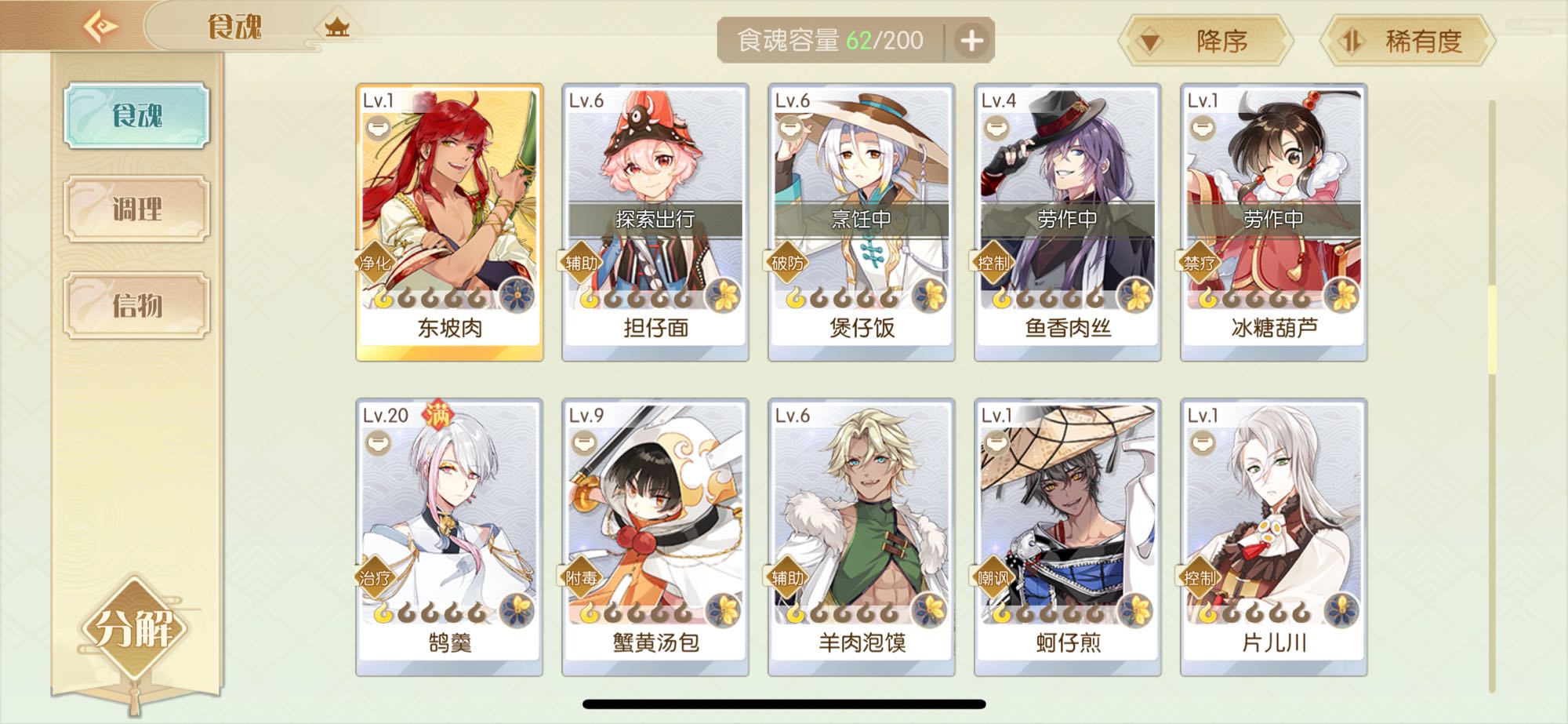Open the 羊肉泡馍 character card

pyautogui.click(x=862, y=537)
